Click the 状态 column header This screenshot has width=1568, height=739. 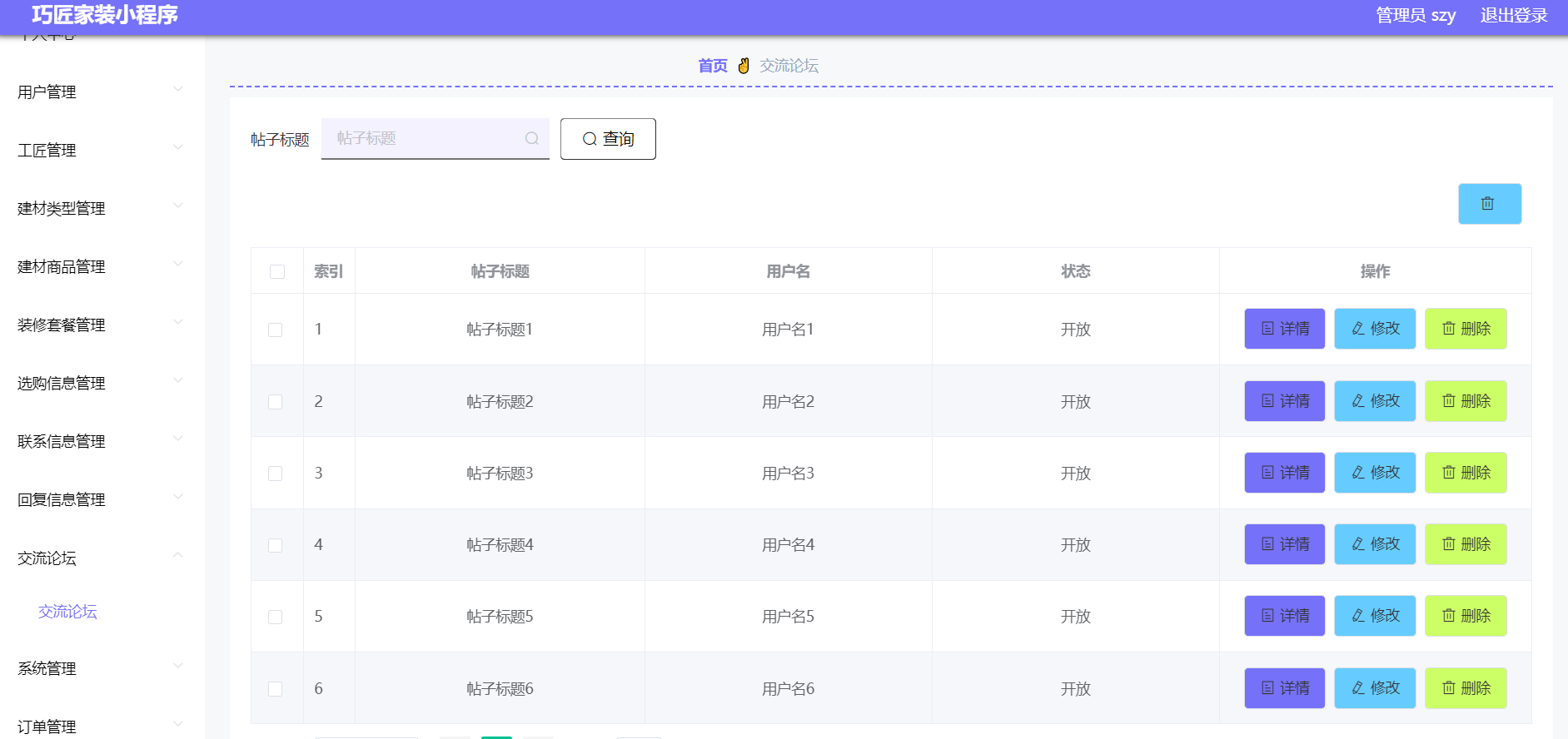[x=1075, y=271]
